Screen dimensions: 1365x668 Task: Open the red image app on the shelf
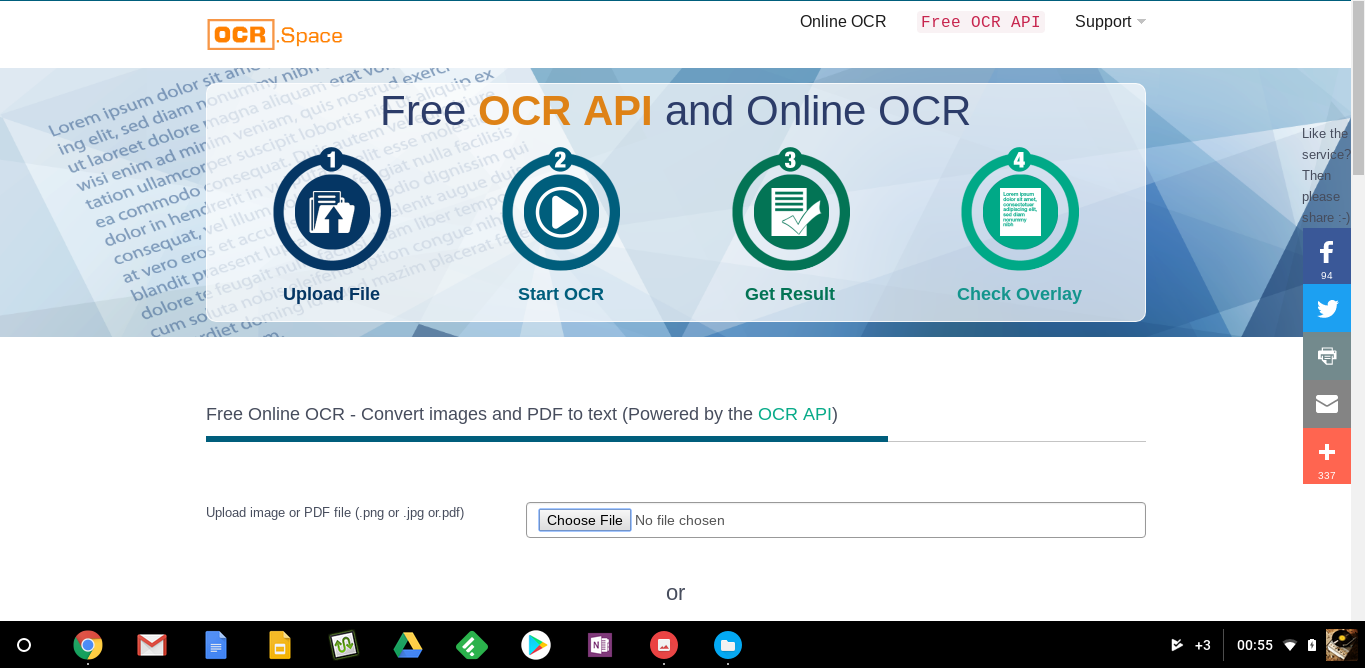pyautogui.click(x=664, y=645)
